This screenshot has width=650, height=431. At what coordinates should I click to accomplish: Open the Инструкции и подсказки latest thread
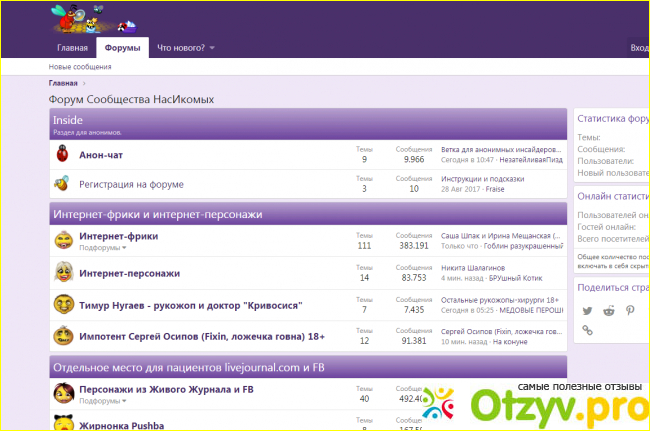482,179
